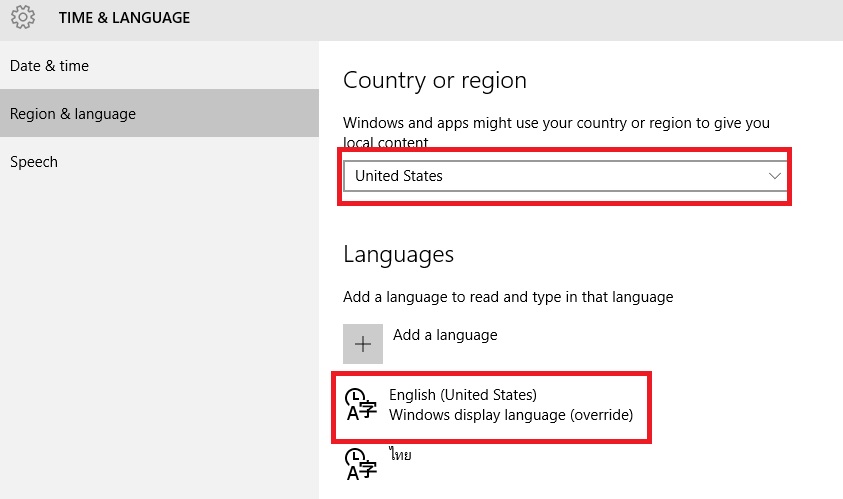Click the Country or region heading
843x499 pixels.
[x=435, y=81]
